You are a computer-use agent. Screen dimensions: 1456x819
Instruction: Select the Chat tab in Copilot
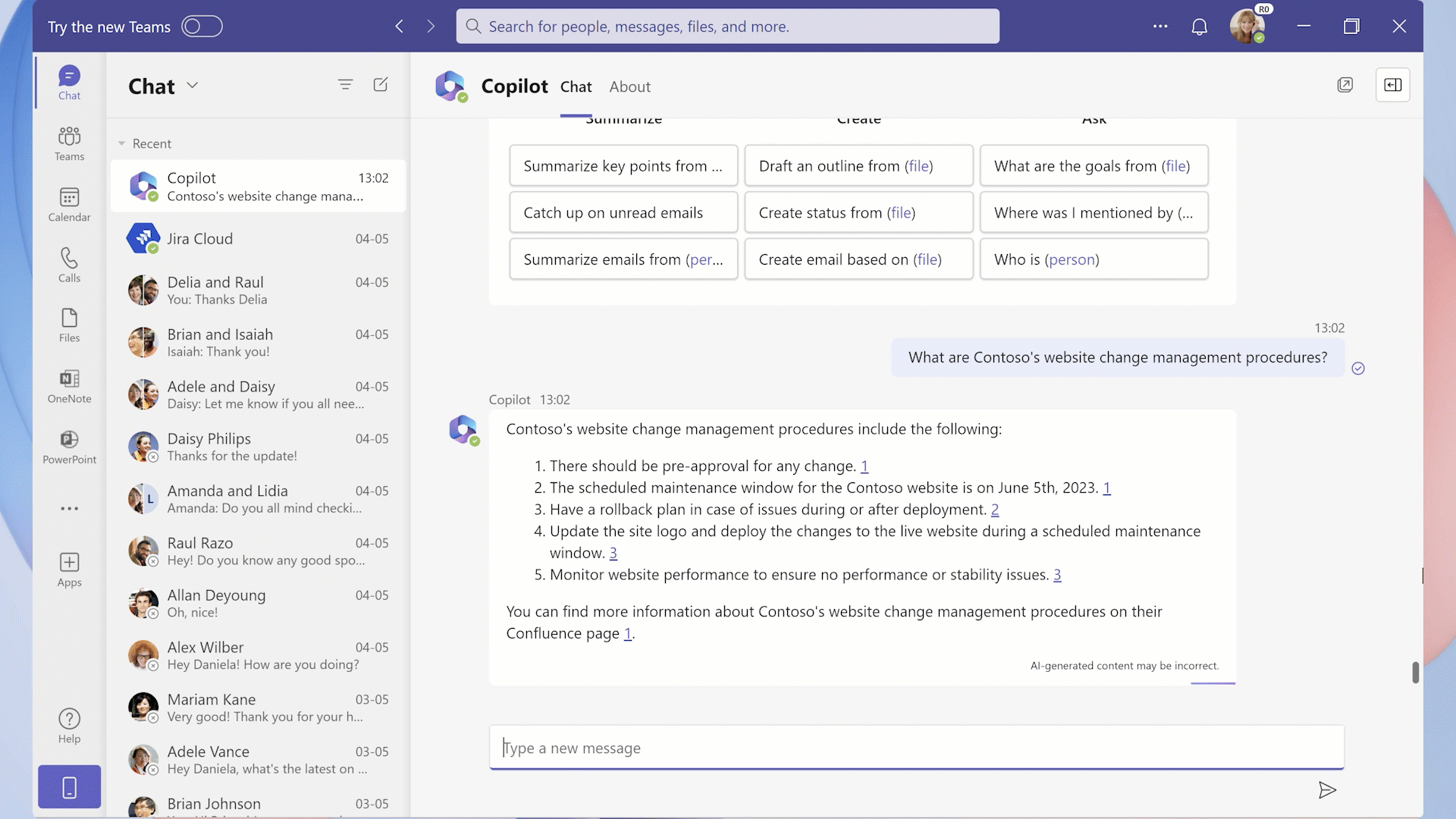[x=575, y=85]
